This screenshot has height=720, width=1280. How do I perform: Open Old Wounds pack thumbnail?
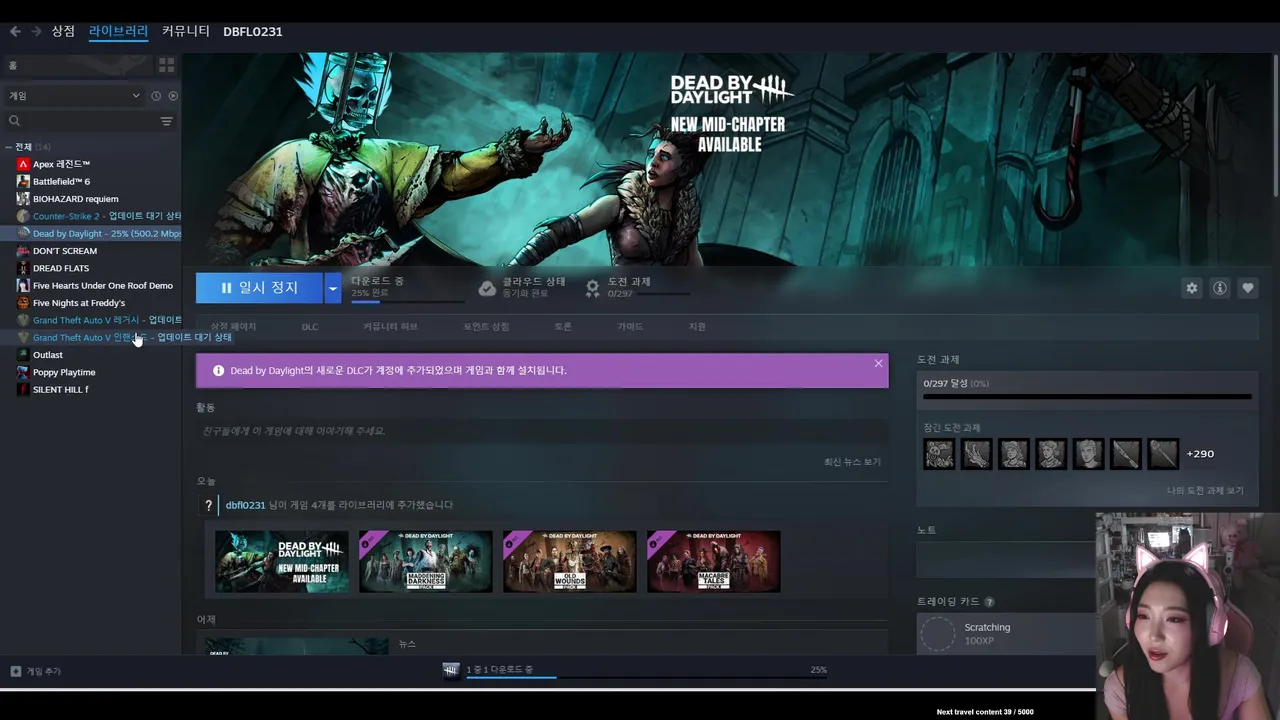(570, 561)
